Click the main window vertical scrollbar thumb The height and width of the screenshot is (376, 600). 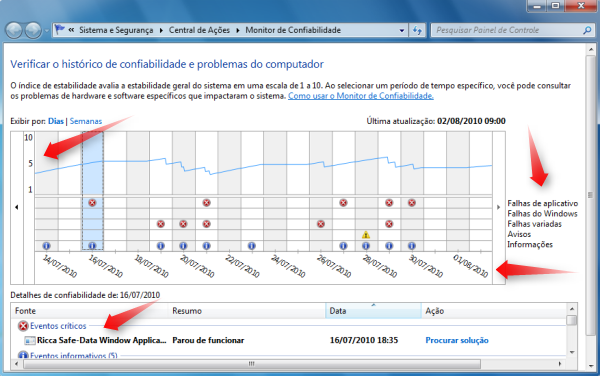(x=590, y=195)
